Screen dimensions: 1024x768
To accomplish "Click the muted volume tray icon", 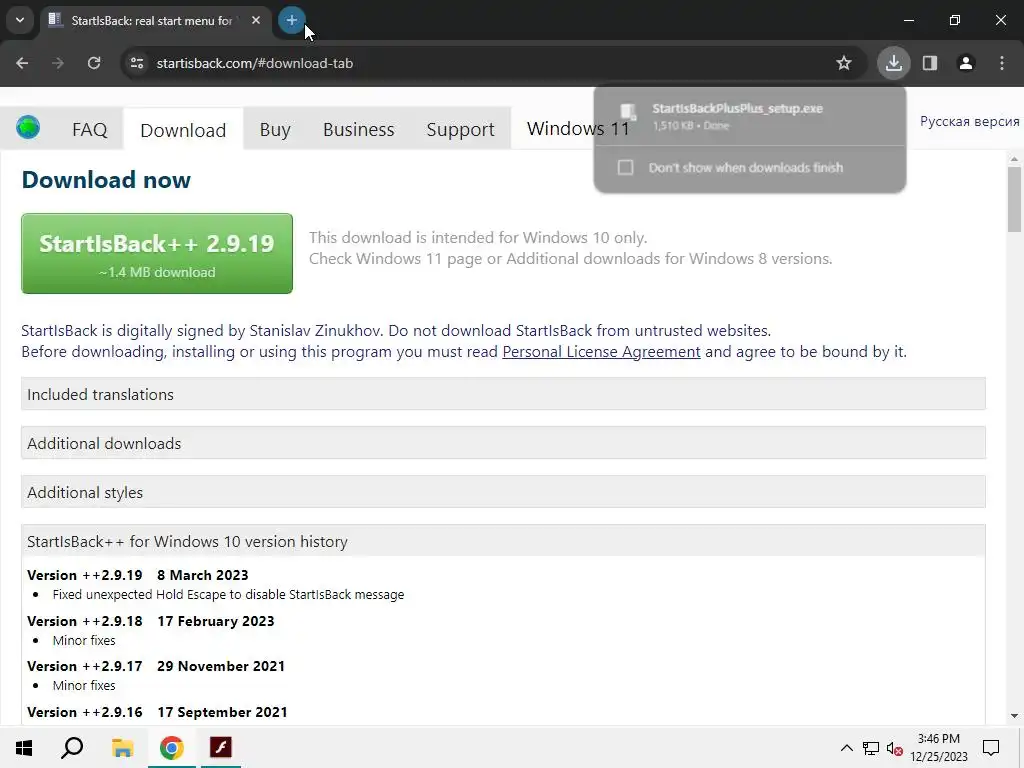I will click(x=895, y=748).
